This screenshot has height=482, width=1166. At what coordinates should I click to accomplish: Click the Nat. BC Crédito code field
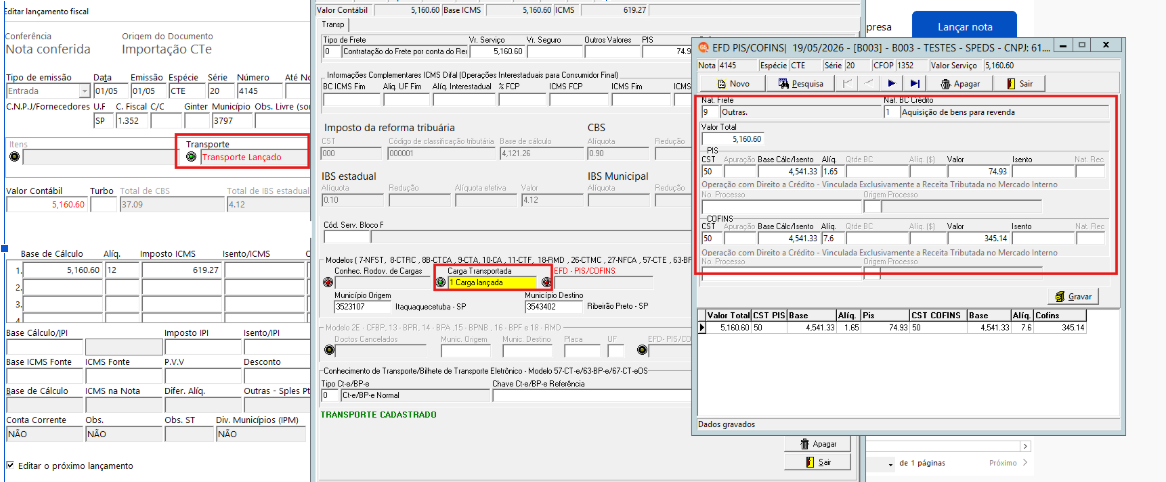(891, 112)
